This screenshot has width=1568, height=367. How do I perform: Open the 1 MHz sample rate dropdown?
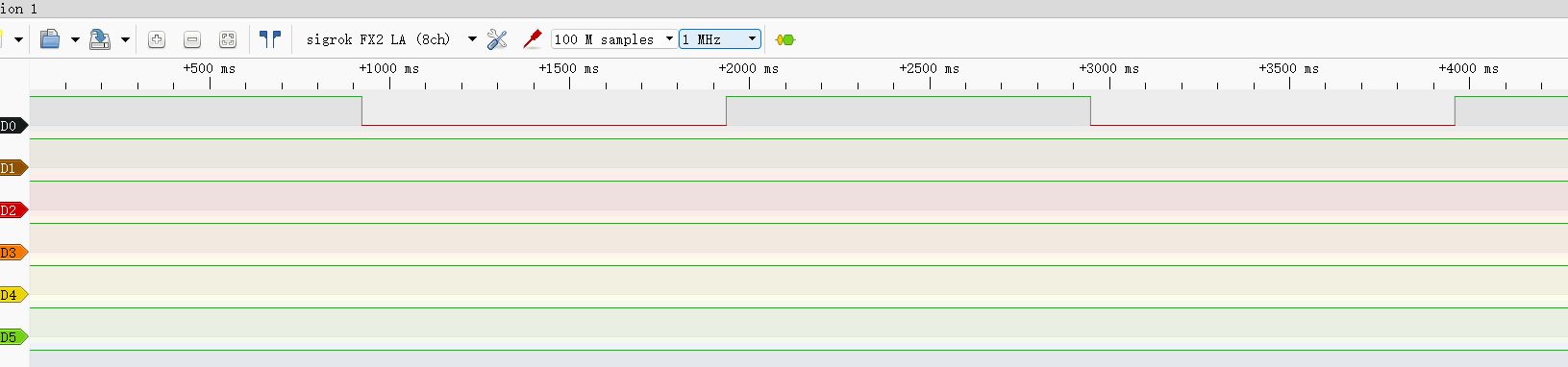pos(720,39)
